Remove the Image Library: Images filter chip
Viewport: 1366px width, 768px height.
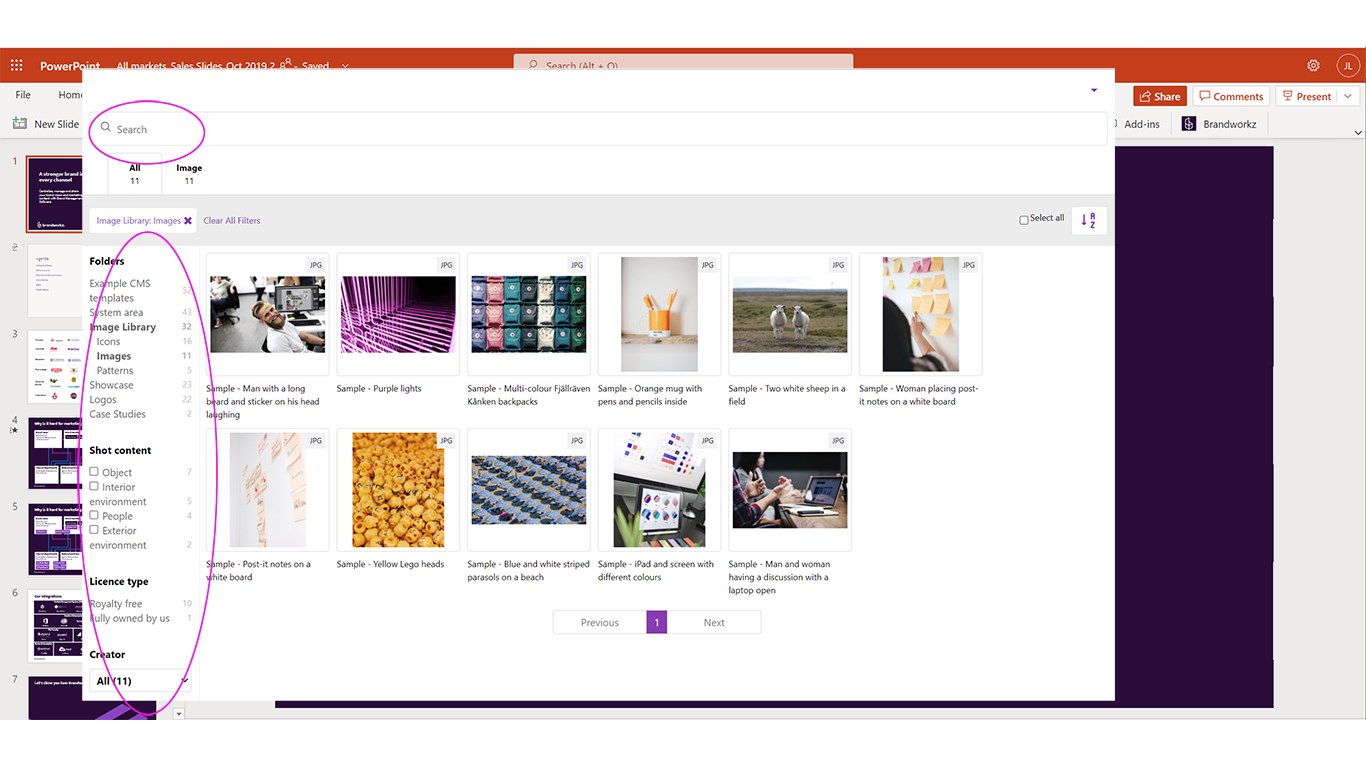click(x=188, y=221)
